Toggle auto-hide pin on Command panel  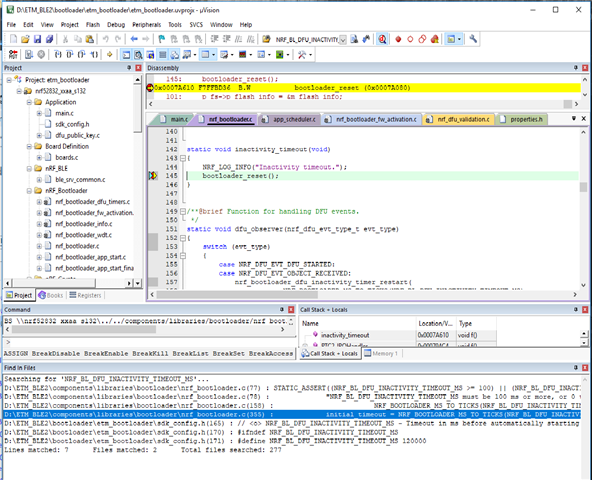[x=282, y=310]
